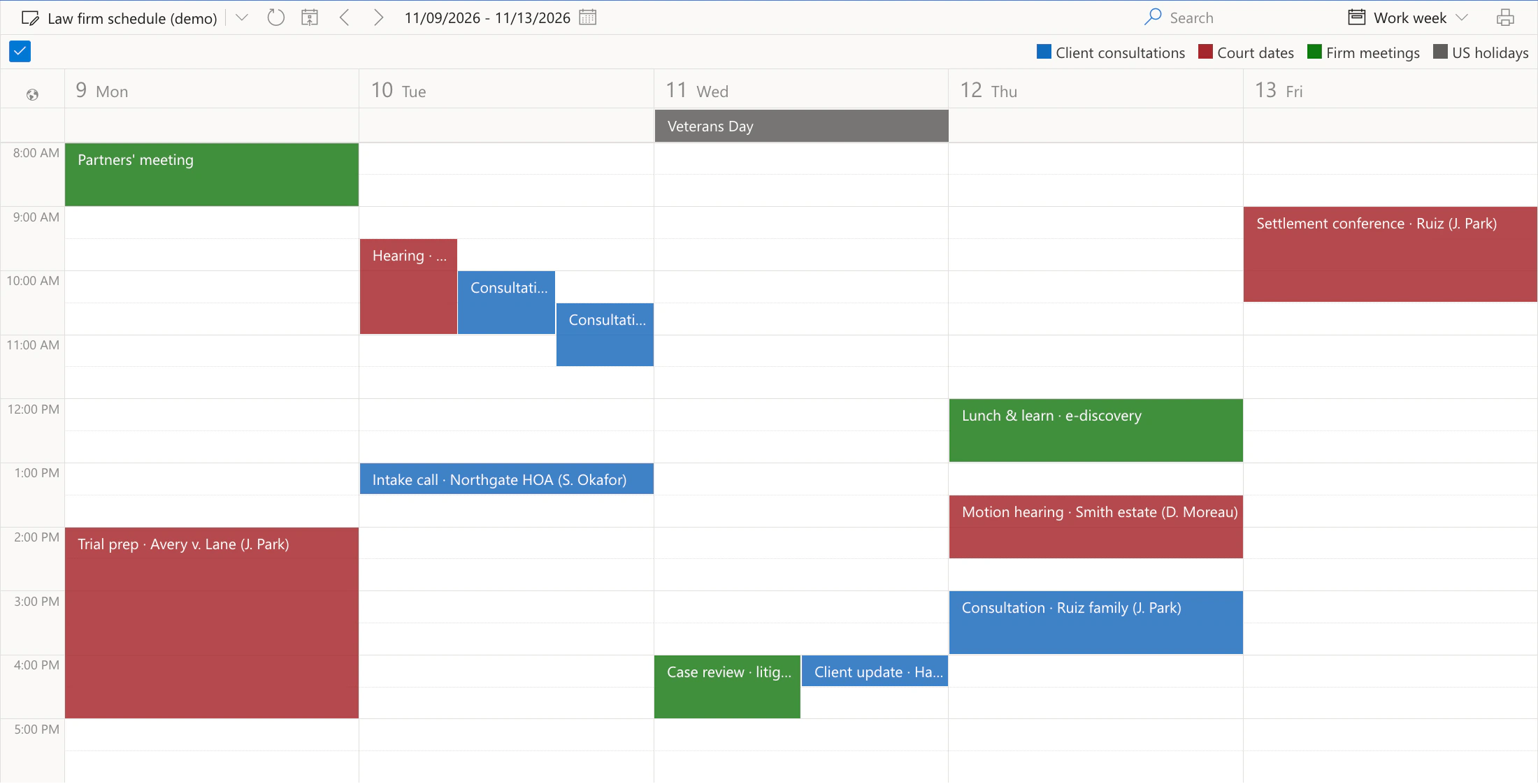Toggle the blue select-all checkbox
Viewport: 1538px width, 784px height.
click(20, 51)
